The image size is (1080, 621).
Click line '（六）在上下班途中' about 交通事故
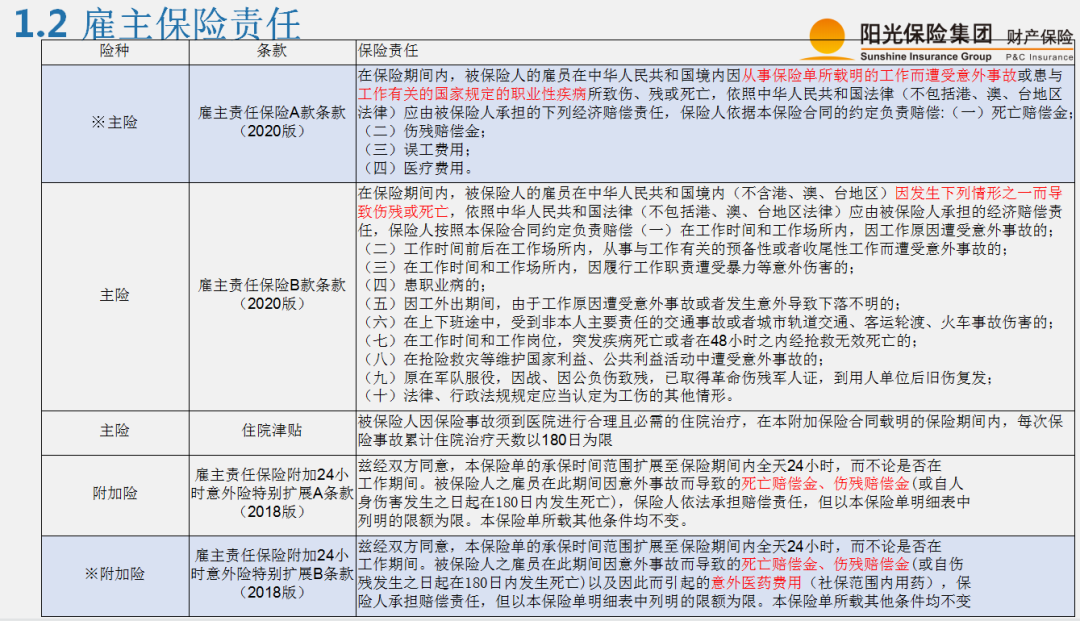(707, 322)
